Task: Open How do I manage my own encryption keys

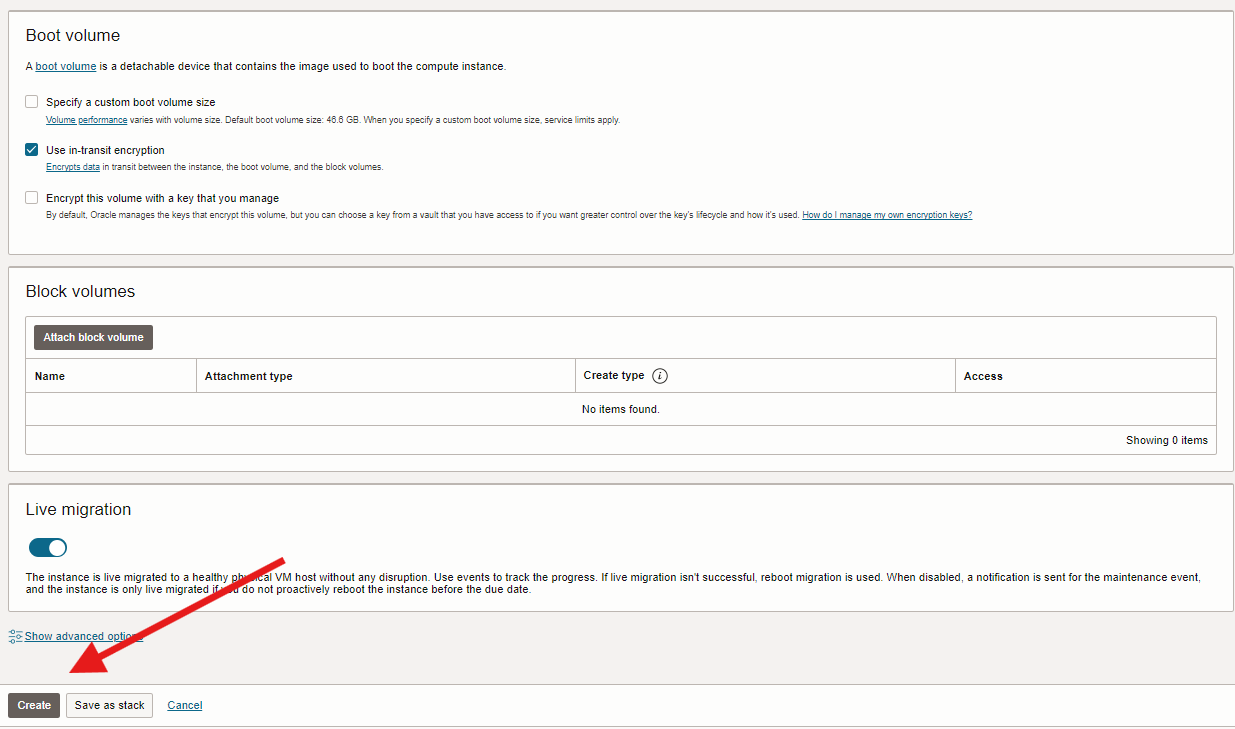Action: 886,214
